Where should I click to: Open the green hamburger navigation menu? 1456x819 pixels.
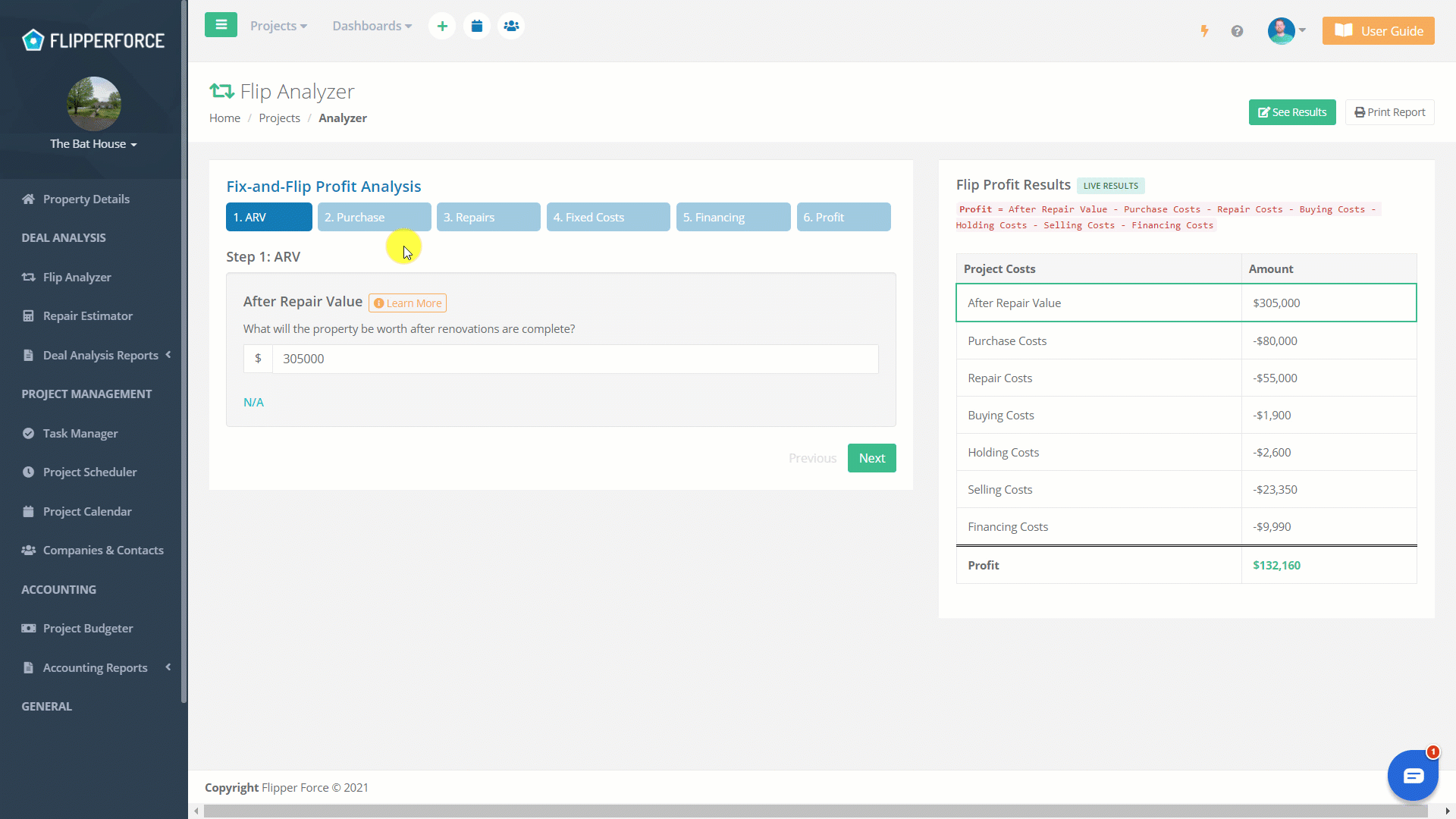[221, 25]
